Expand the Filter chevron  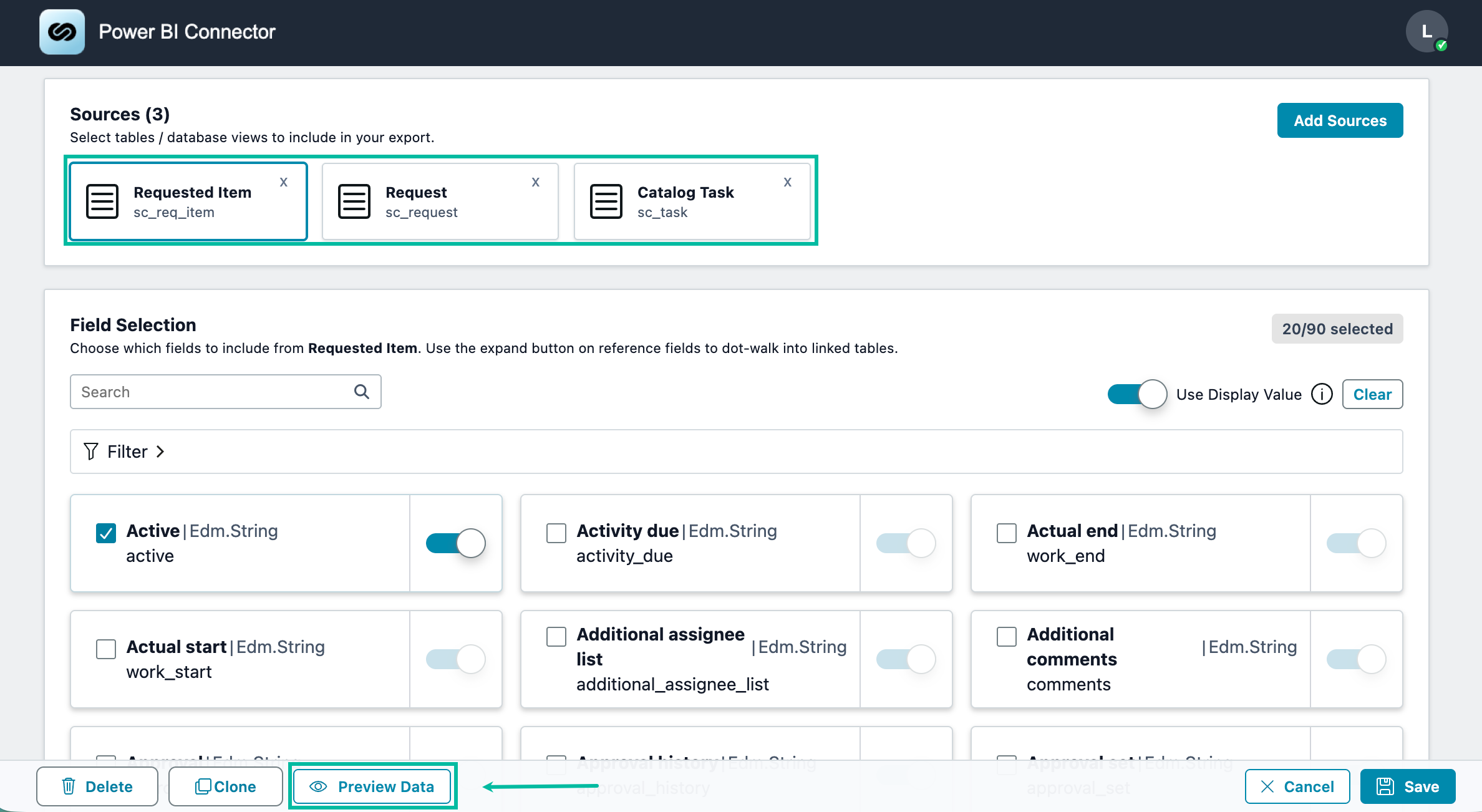pos(160,452)
